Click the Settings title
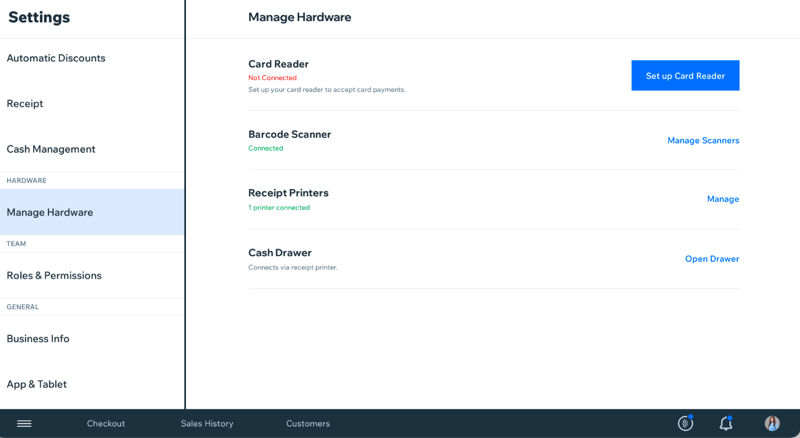This screenshot has width=800, height=438. (x=39, y=17)
